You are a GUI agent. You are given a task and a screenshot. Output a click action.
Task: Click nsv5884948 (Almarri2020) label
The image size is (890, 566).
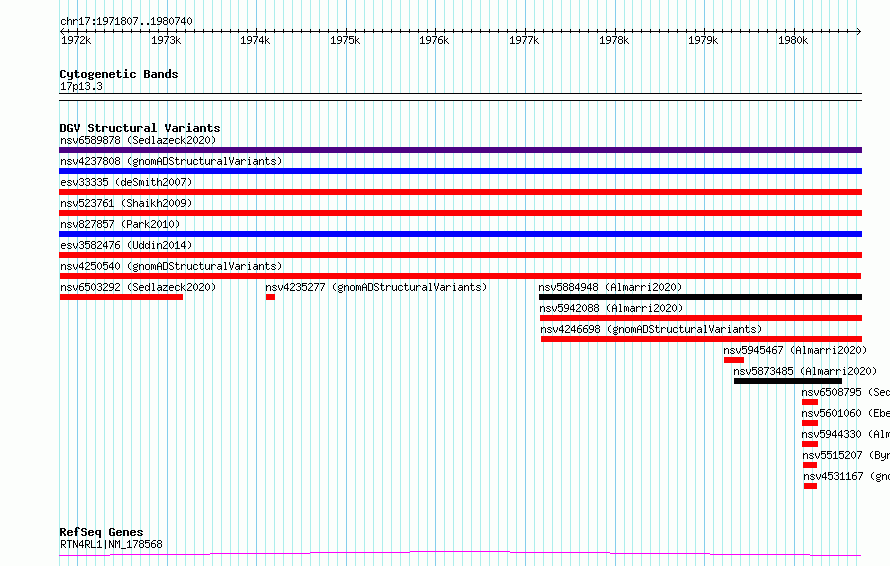pos(610,287)
